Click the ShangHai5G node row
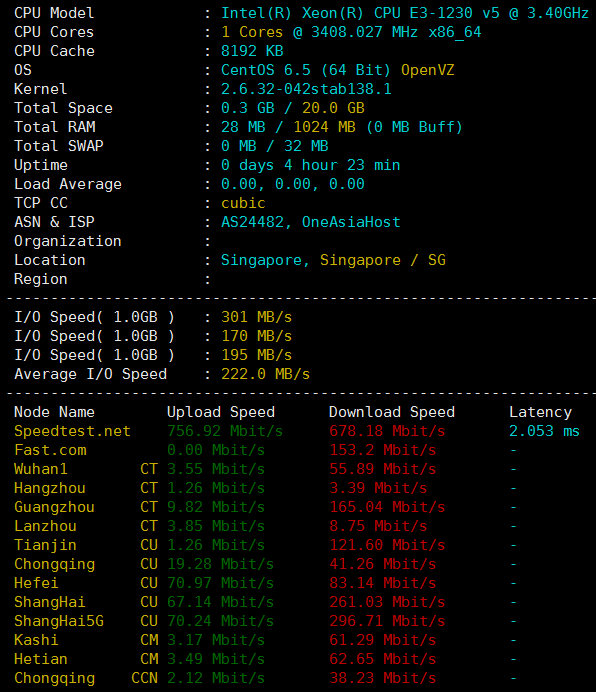 (x=265, y=621)
